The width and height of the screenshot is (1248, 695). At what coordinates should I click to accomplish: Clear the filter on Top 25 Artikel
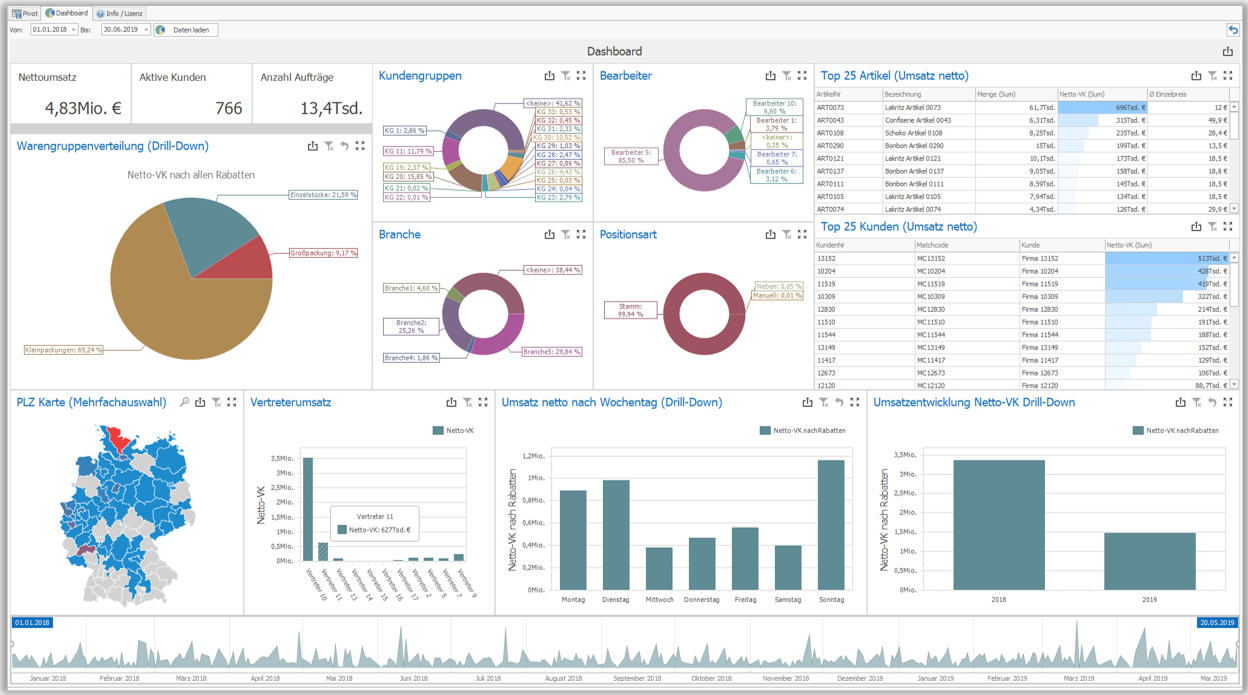click(1212, 76)
